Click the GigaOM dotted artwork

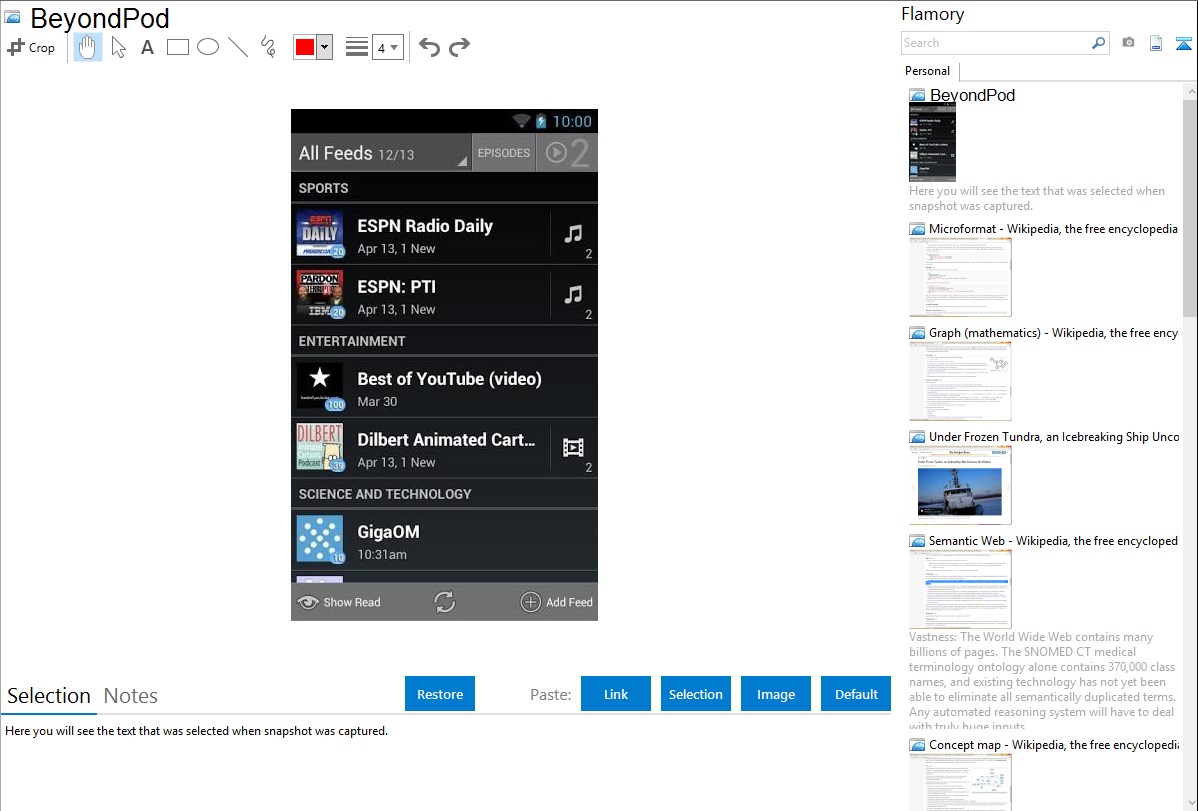pyautogui.click(x=320, y=539)
